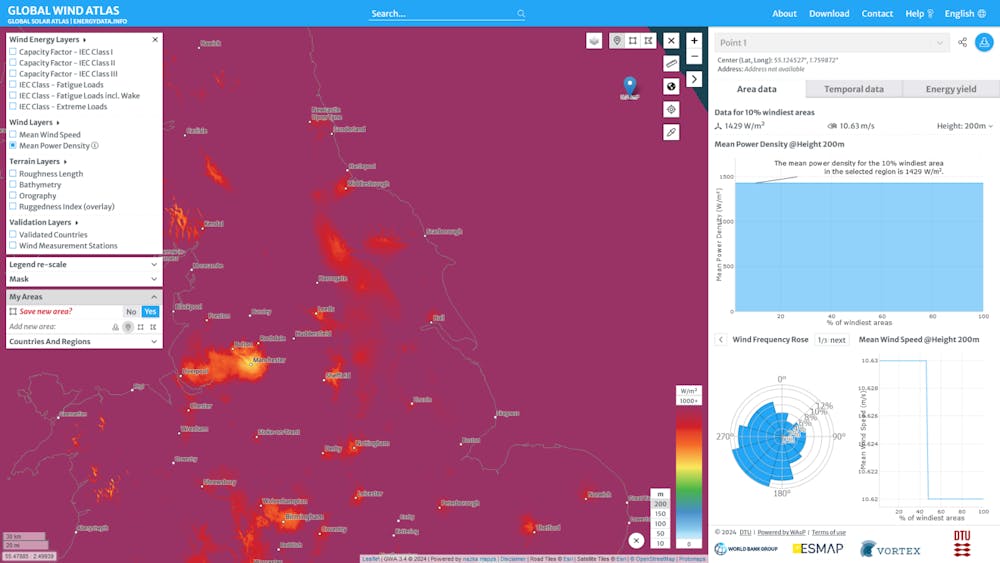Confirm saving area with Yes button
This screenshot has height=563, width=1000.
[150, 312]
